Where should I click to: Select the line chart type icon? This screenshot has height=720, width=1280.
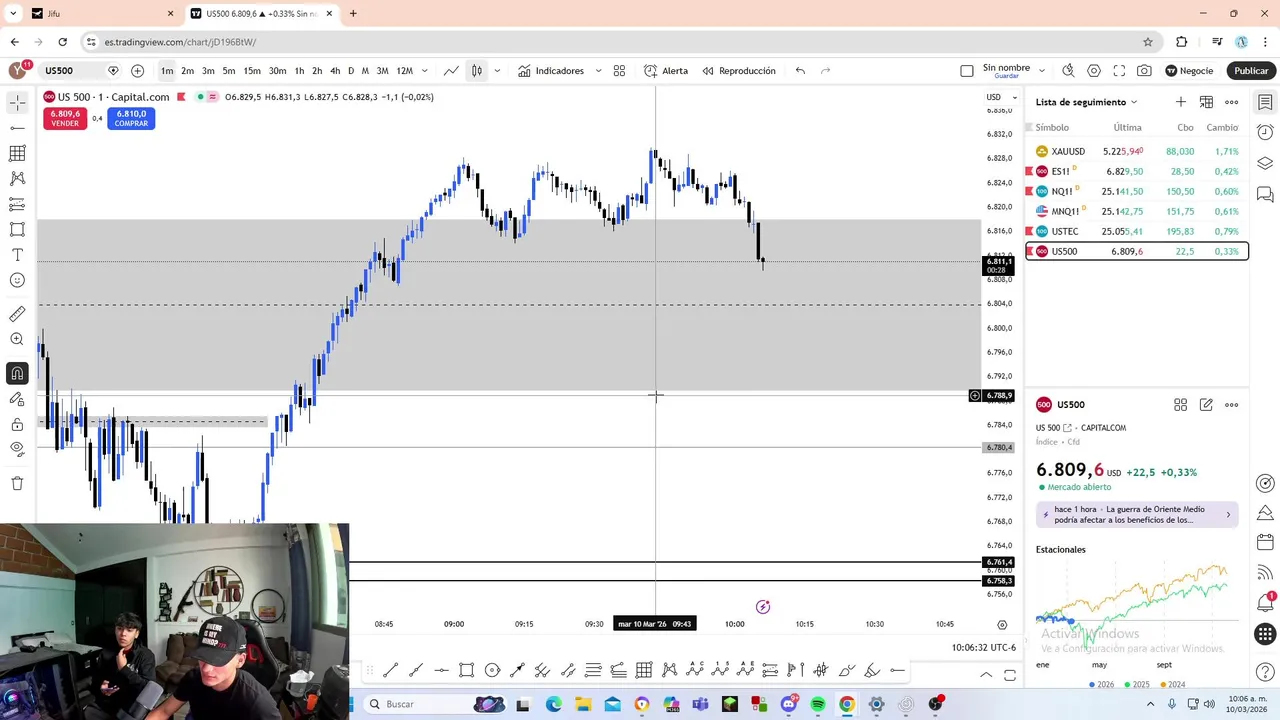tap(452, 71)
